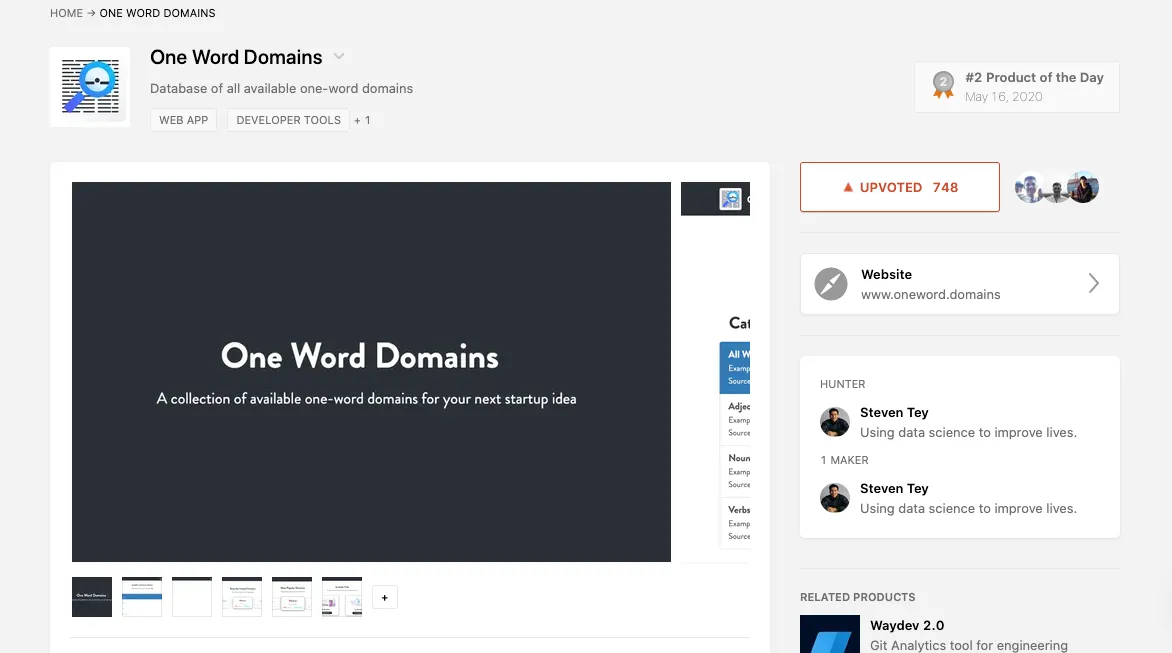Select the second gallery thumbnail with blue bar
The width and height of the screenshot is (1172, 653).
click(x=142, y=597)
